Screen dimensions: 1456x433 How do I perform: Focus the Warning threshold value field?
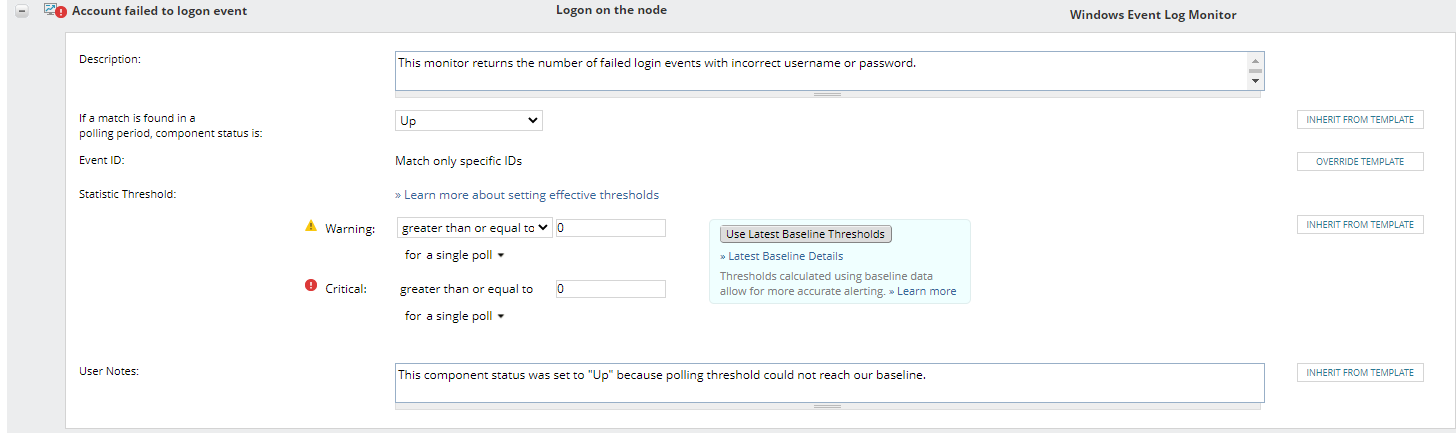coord(610,228)
